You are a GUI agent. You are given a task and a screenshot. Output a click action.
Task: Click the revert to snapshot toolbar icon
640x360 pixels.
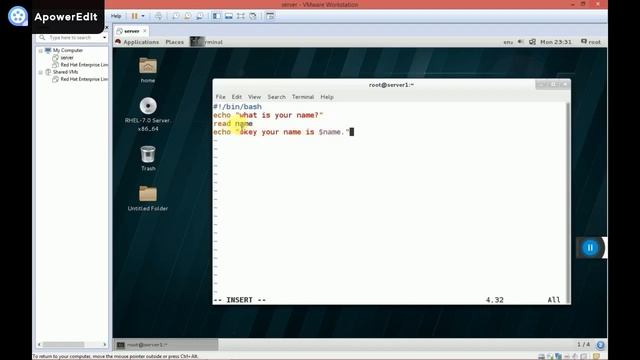pyautogui.click(x=188, y=16)
